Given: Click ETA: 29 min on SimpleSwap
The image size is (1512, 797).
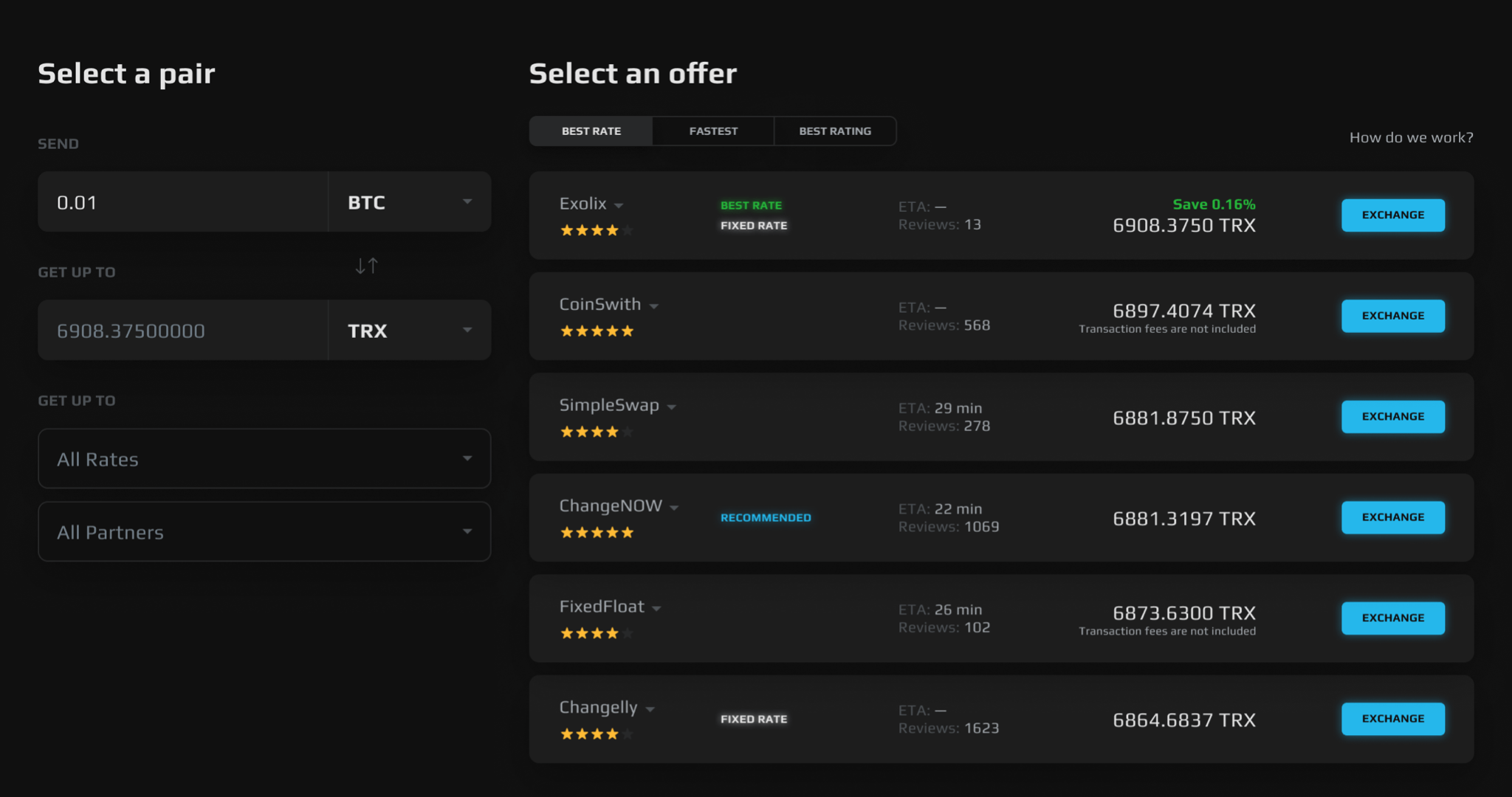Looking at the screenshot, I should pos(940,408).
